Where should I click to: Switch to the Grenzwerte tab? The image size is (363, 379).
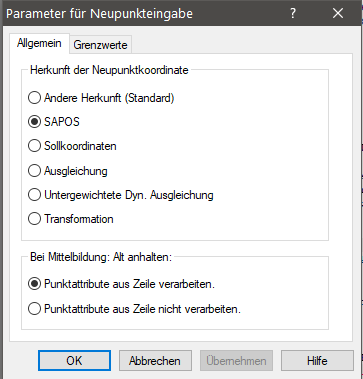(100, 45)
